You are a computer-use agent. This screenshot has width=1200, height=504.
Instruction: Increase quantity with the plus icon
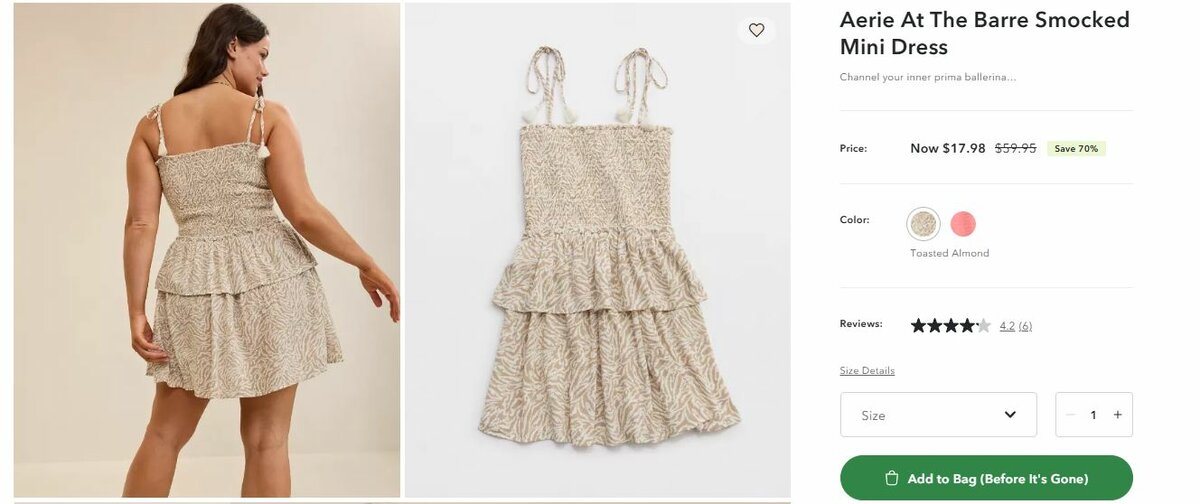coord(1118,415)
